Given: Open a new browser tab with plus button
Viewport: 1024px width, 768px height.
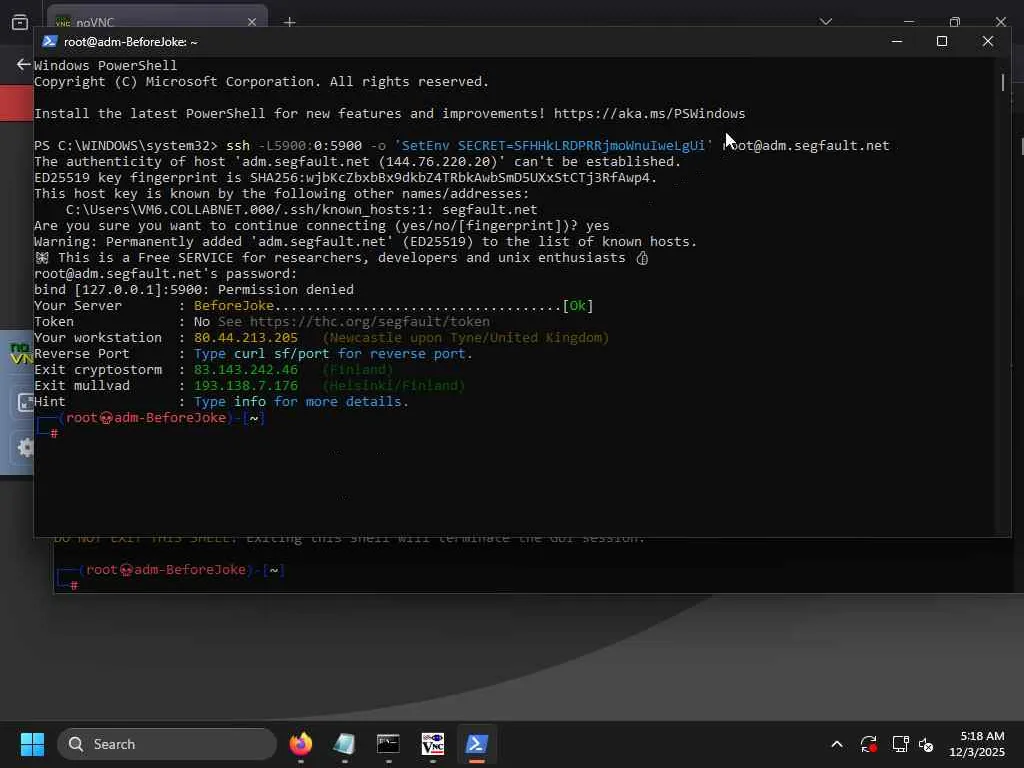Looking at the screenshot, I should tap(289, 22).
